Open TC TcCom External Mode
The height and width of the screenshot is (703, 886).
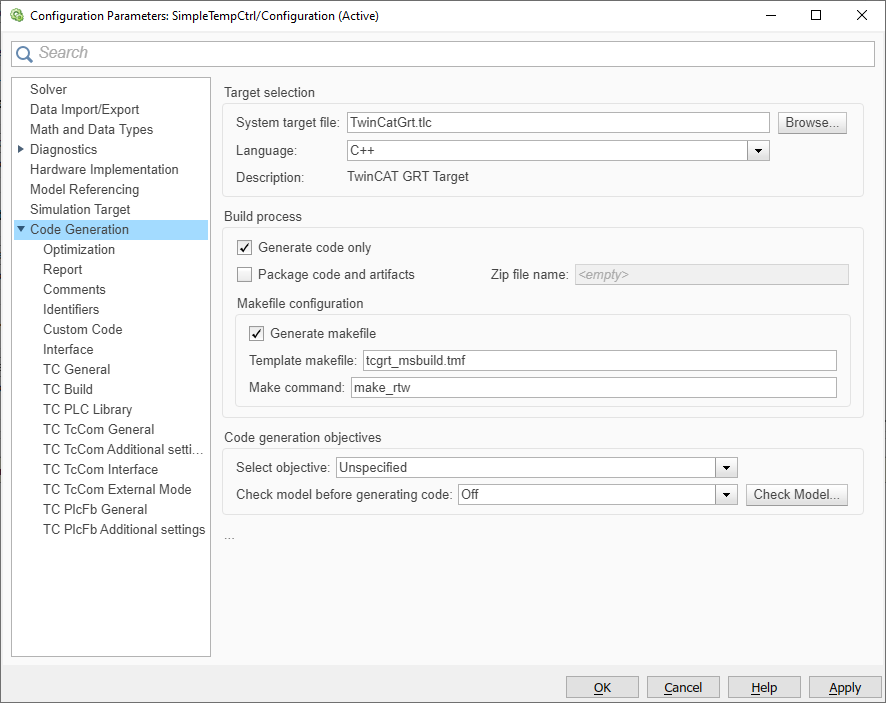117,489
